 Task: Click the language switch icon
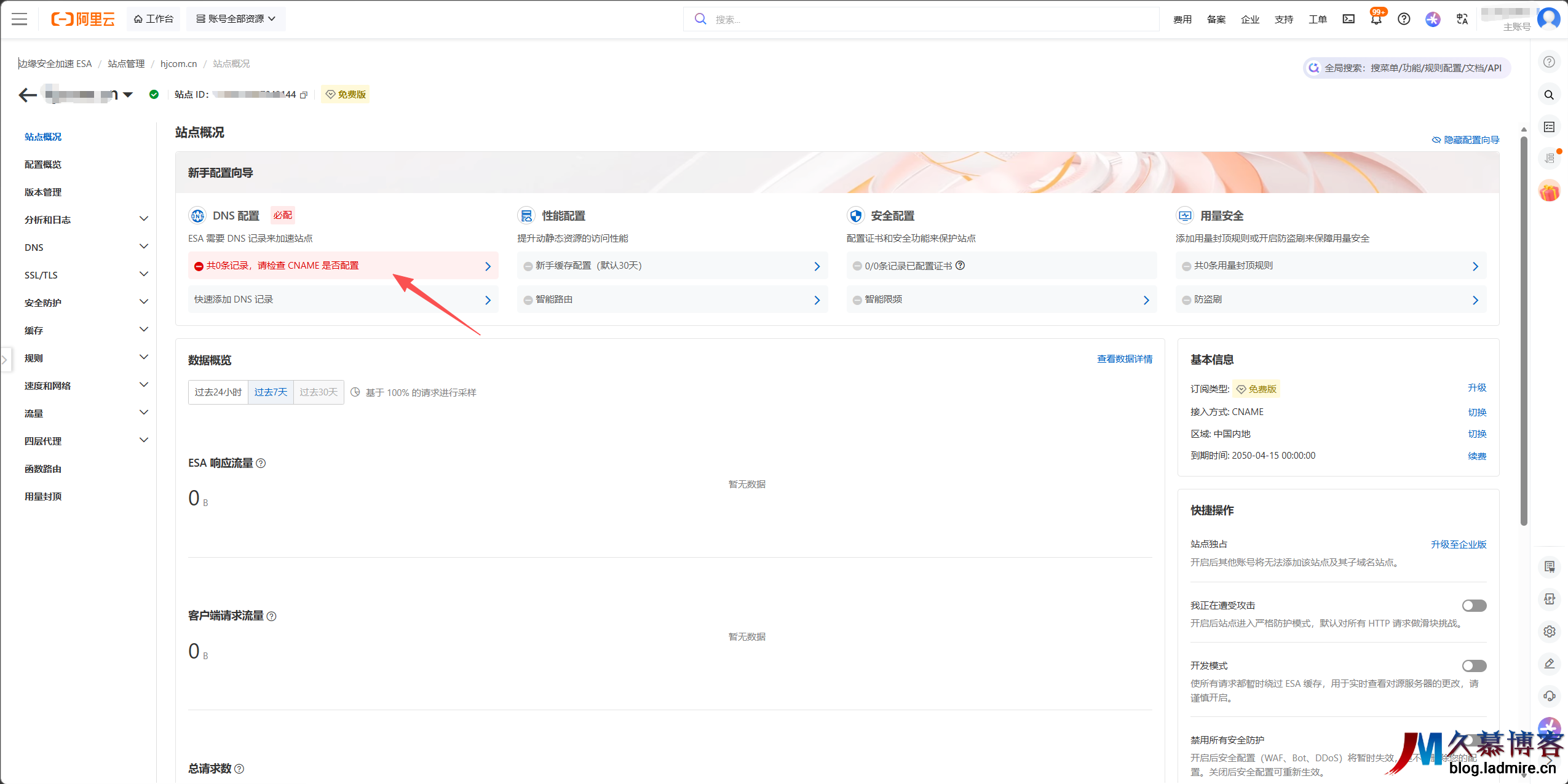(1462, 19)
